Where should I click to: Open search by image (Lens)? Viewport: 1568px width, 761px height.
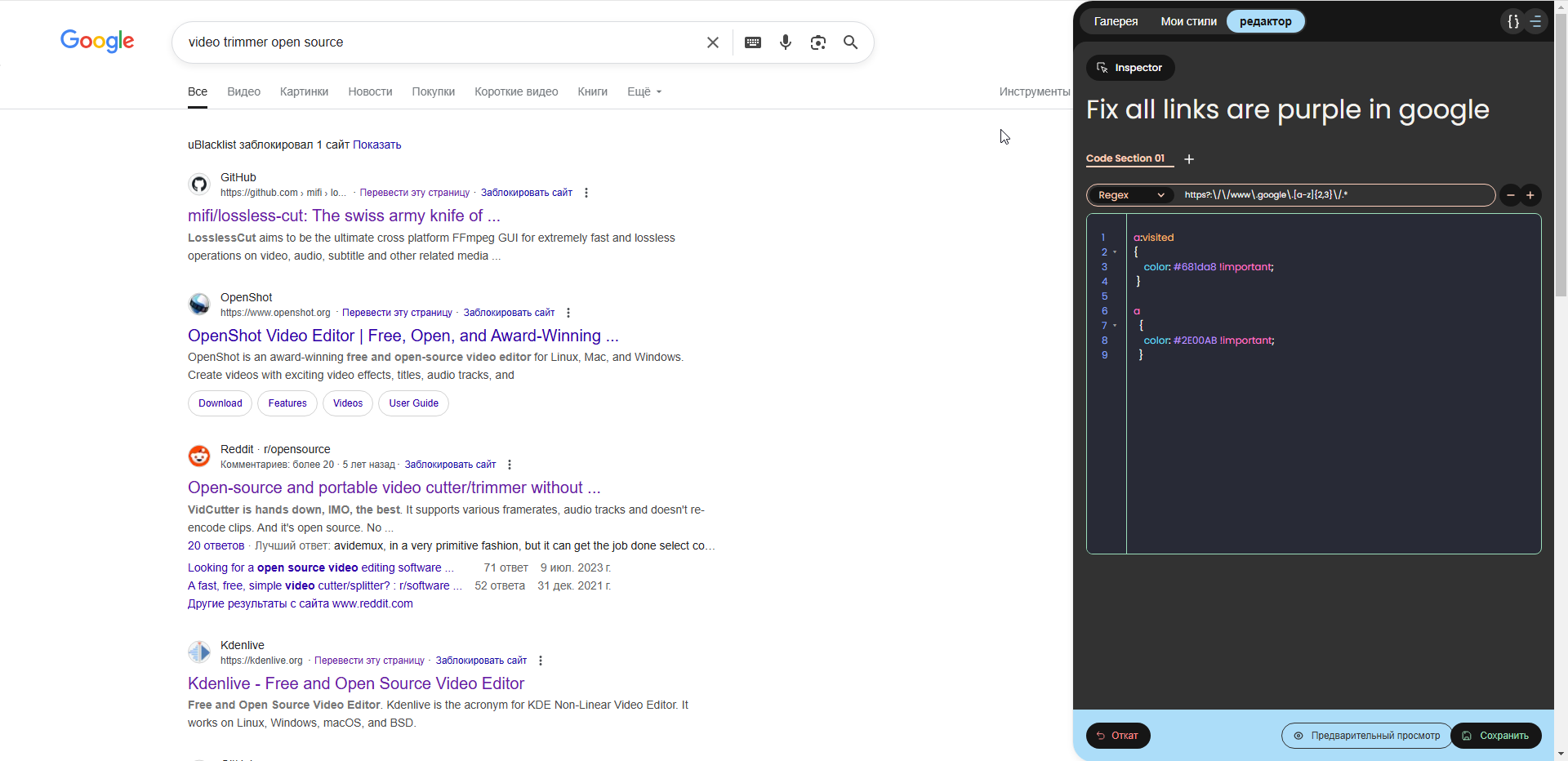click(817, 42)
